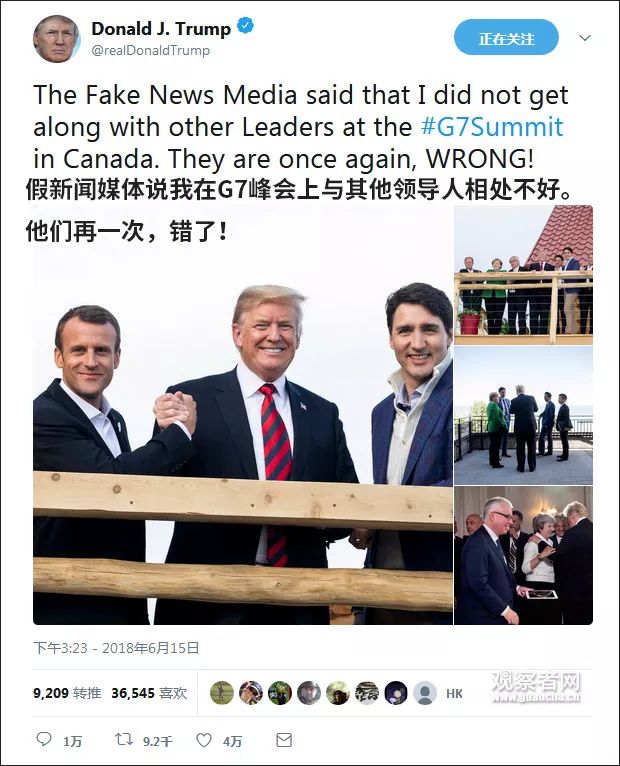This screenshot has width=620, height=766.
Task: Like the tweet with heart icon
Action: pos(204,740)
